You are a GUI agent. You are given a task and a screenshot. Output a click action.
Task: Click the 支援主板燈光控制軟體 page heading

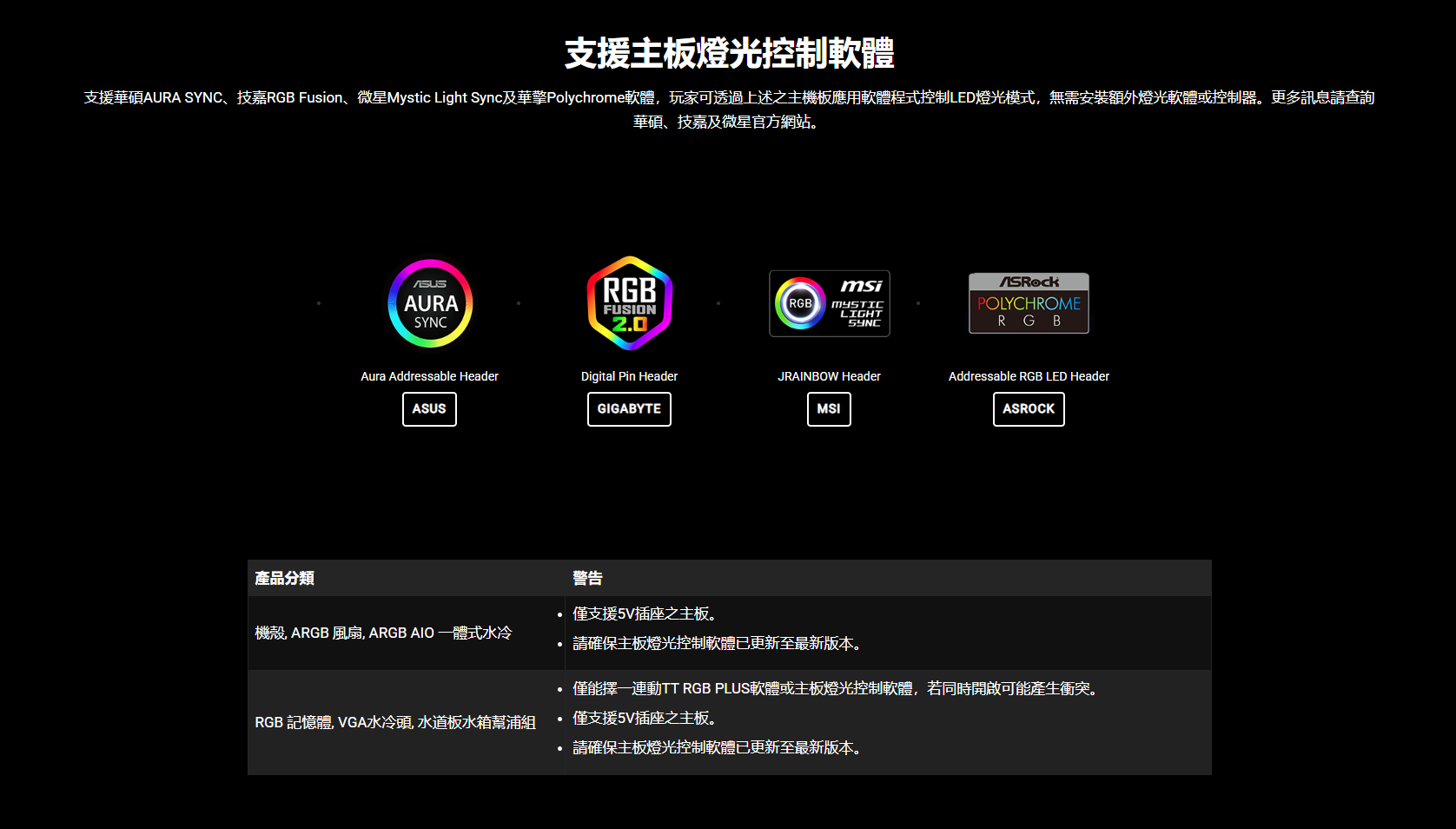pos(729,53)
